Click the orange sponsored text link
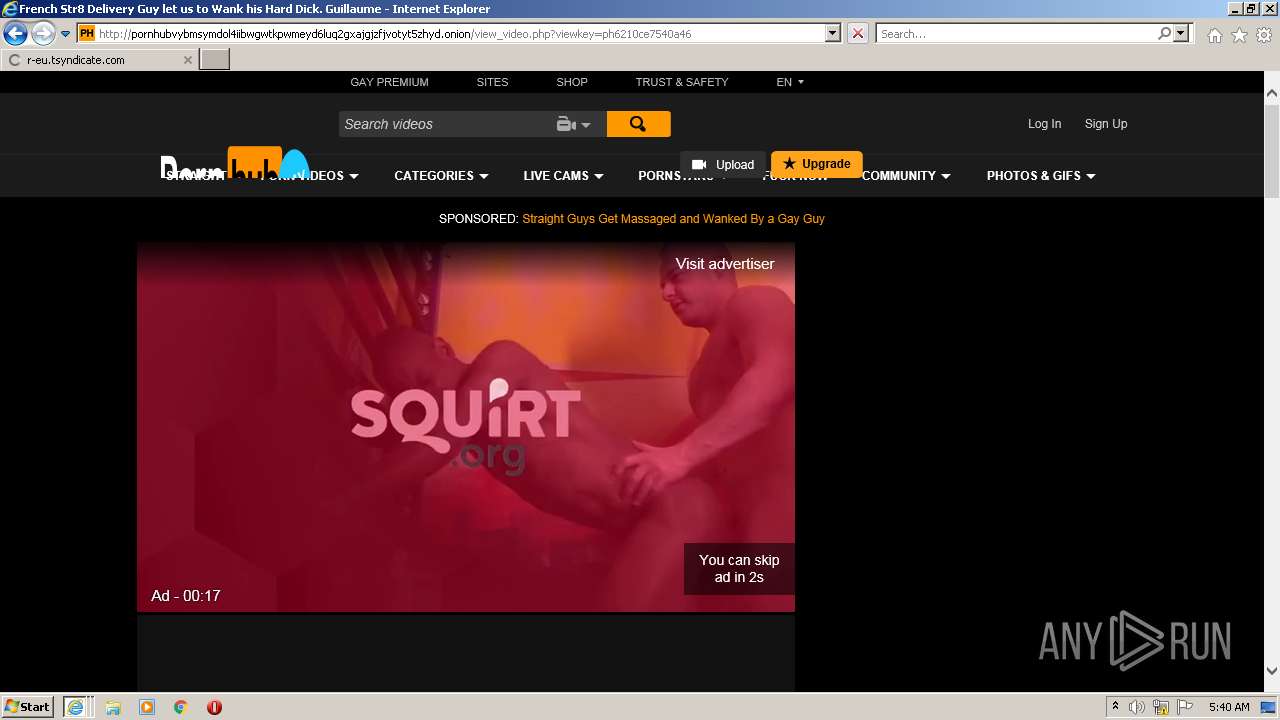This screenshot has width=1280, height=720. (673, 219)
